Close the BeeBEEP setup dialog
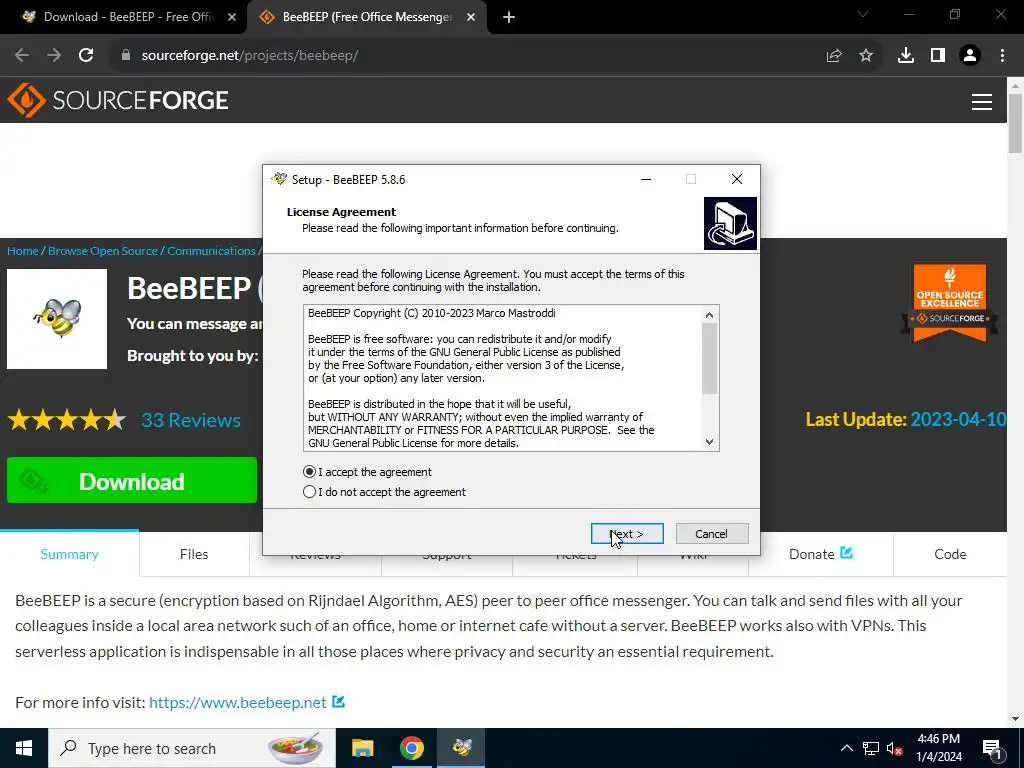 point(737,179)
